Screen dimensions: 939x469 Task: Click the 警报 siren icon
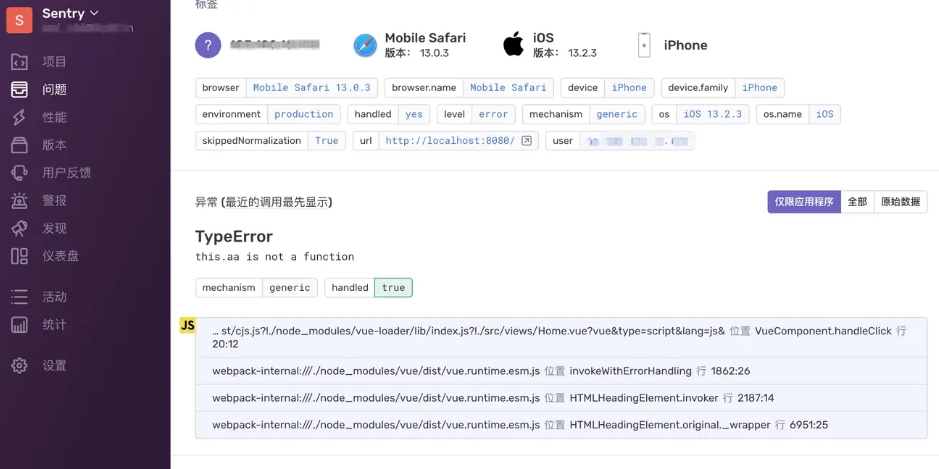(x=19, y=201)
